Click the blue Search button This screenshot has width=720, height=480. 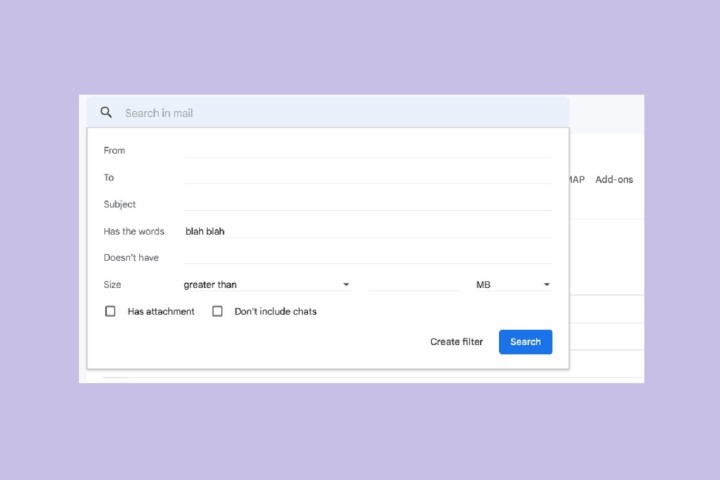click(x=525, y=341)
